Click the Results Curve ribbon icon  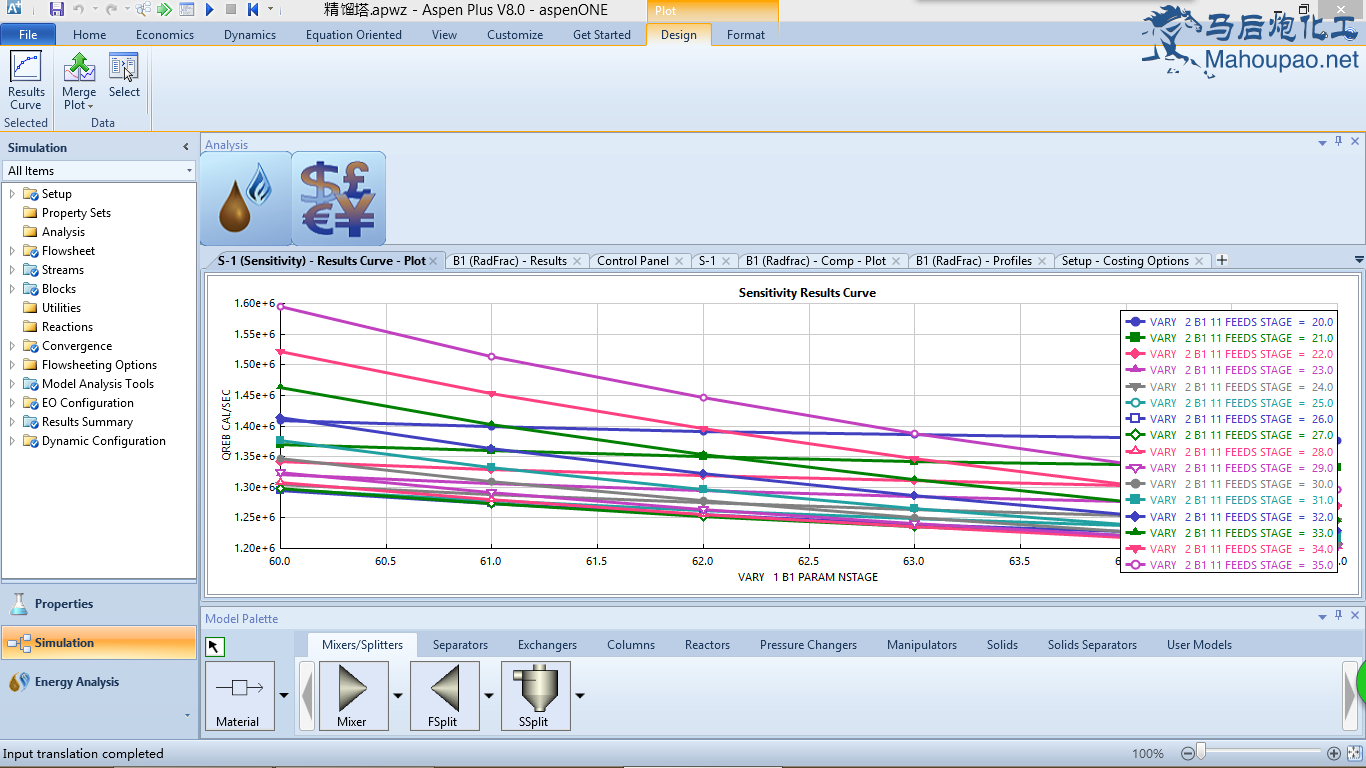tap(26, 82)
